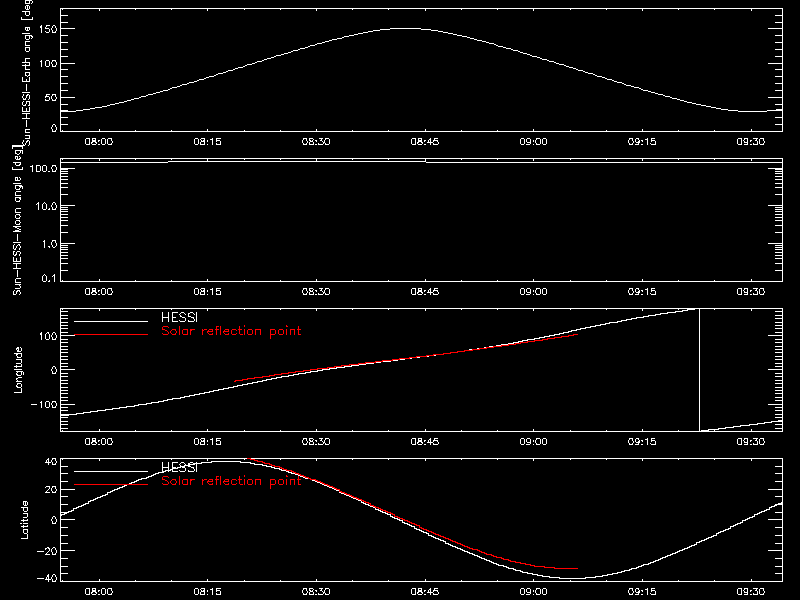Click the 0.1 tick label on Moon angle axis
The image size is (800, 600).
click(x=49, y=278)
